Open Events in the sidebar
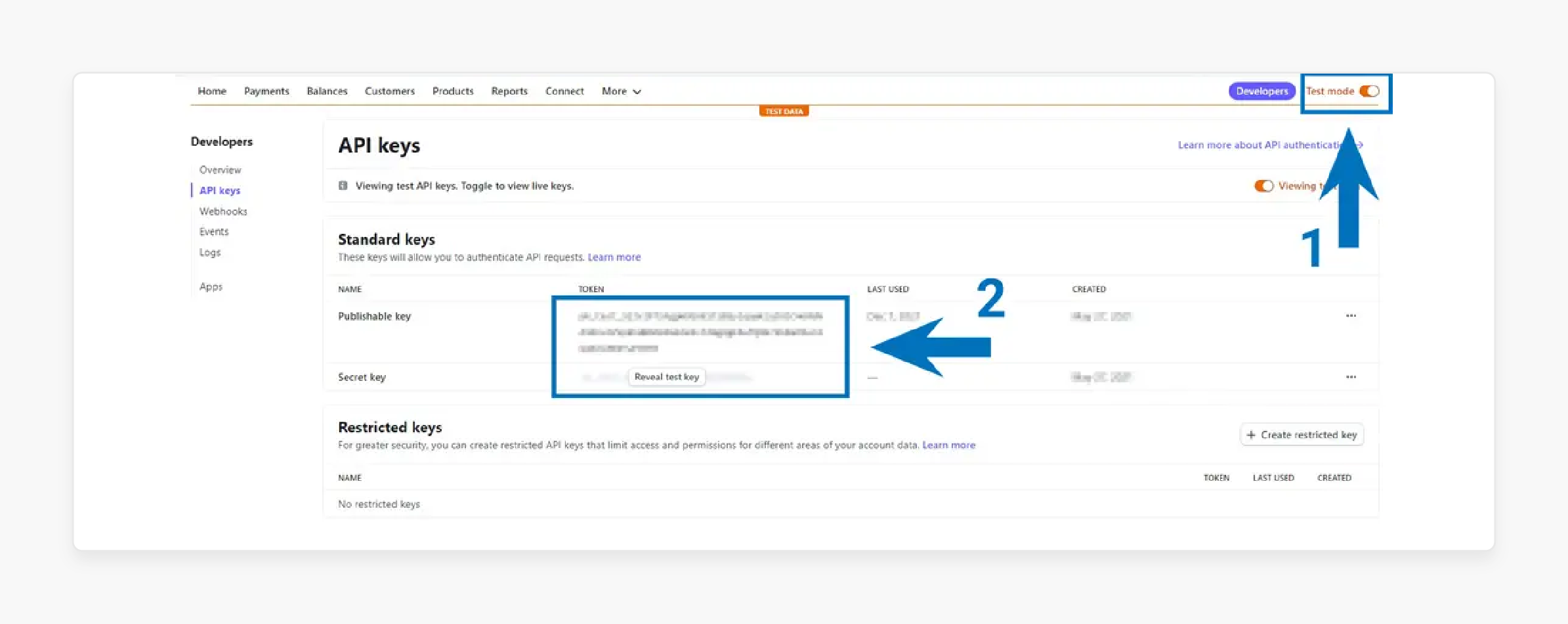 tap(214, 232)
